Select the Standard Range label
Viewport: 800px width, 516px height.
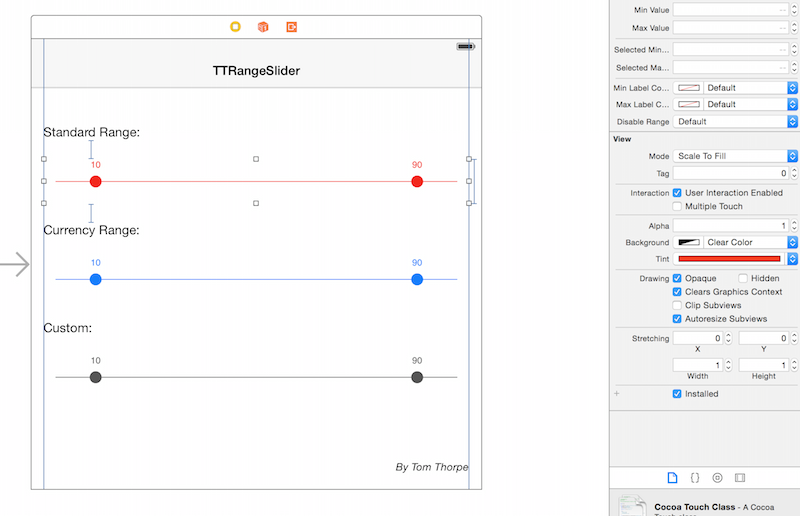tap(91, 132)
